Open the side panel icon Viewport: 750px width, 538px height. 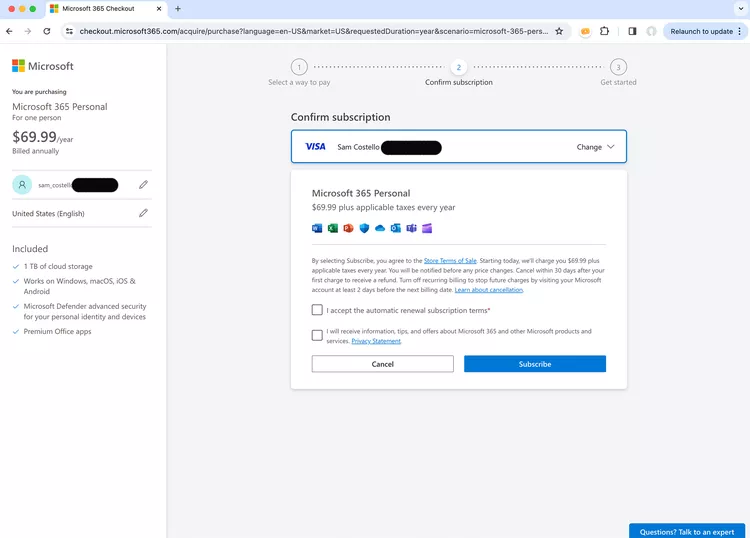tap(632, 31)
